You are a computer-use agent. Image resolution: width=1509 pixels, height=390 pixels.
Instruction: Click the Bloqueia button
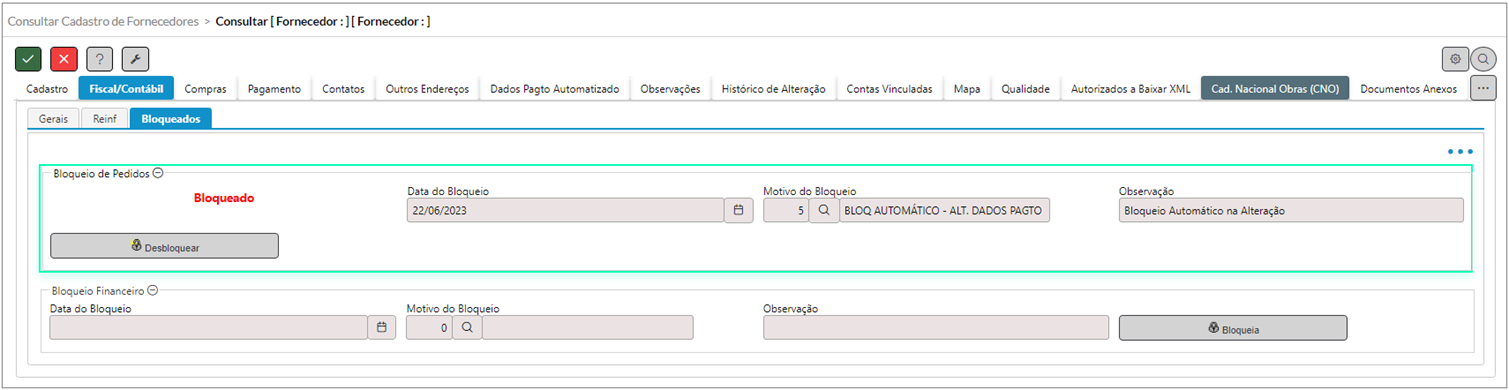click(x=1233, y=328)
